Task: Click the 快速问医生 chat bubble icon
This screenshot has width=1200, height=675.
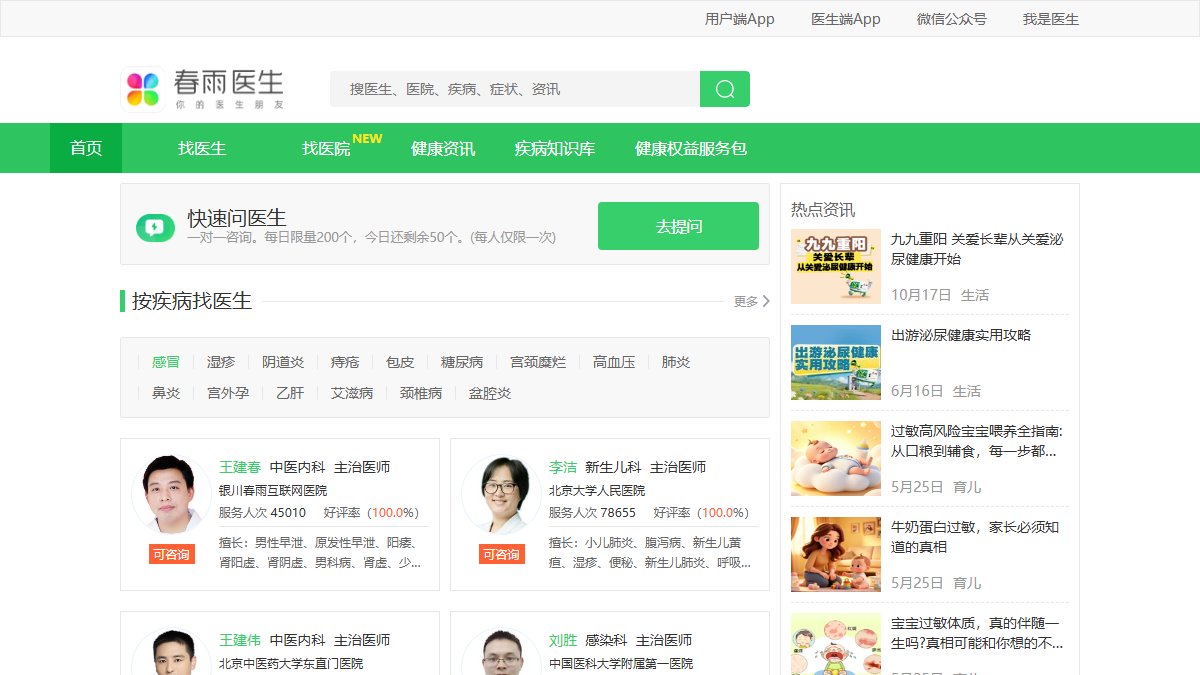Action: (x=155, y=227)
